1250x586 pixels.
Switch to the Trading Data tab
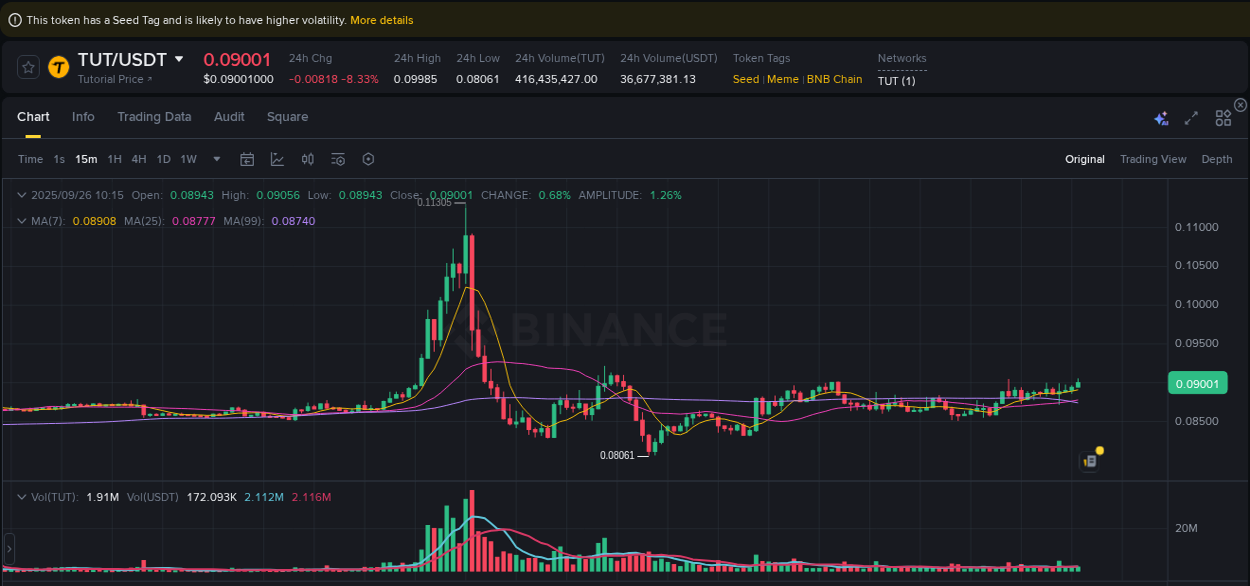[154, 117]
